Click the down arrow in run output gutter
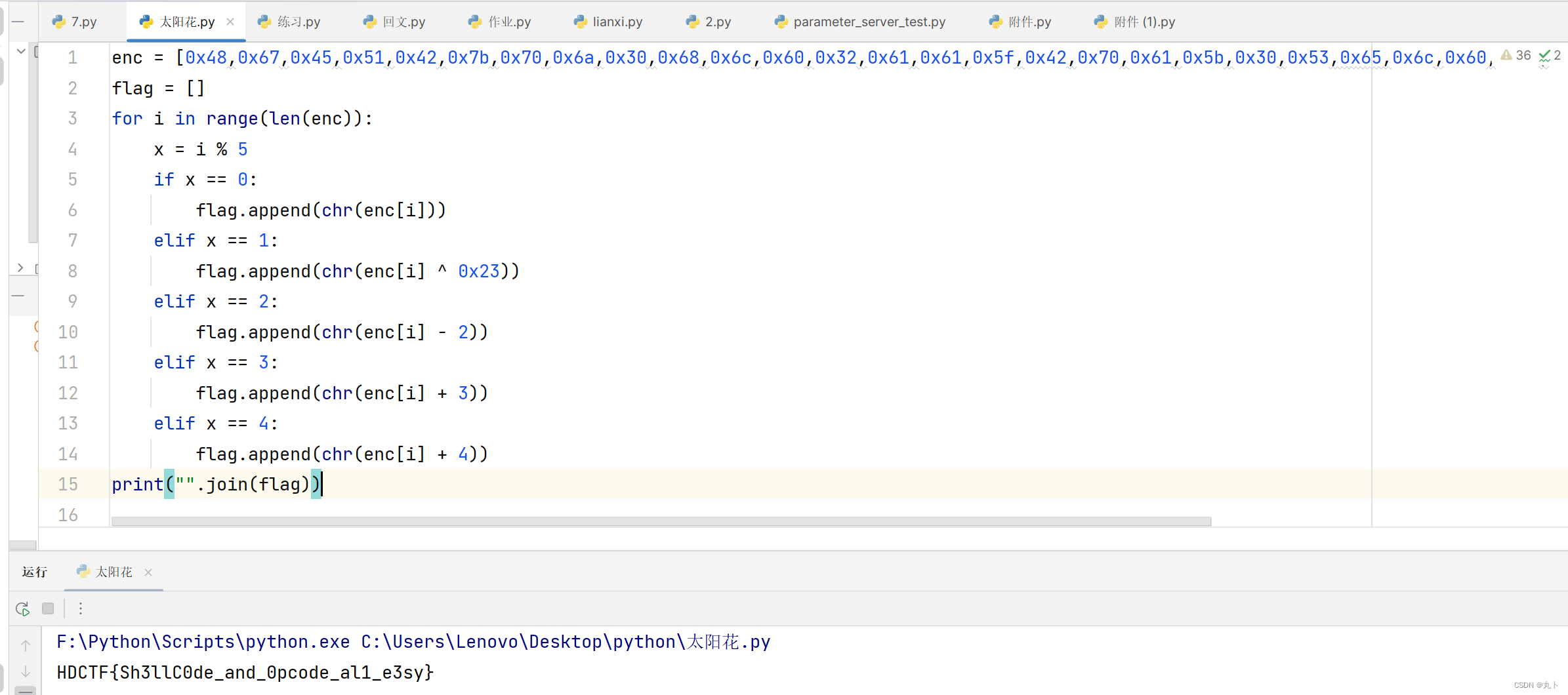The width and height of the screenshot is (1568, 695). pyautogui.click(x=26, y=672)
